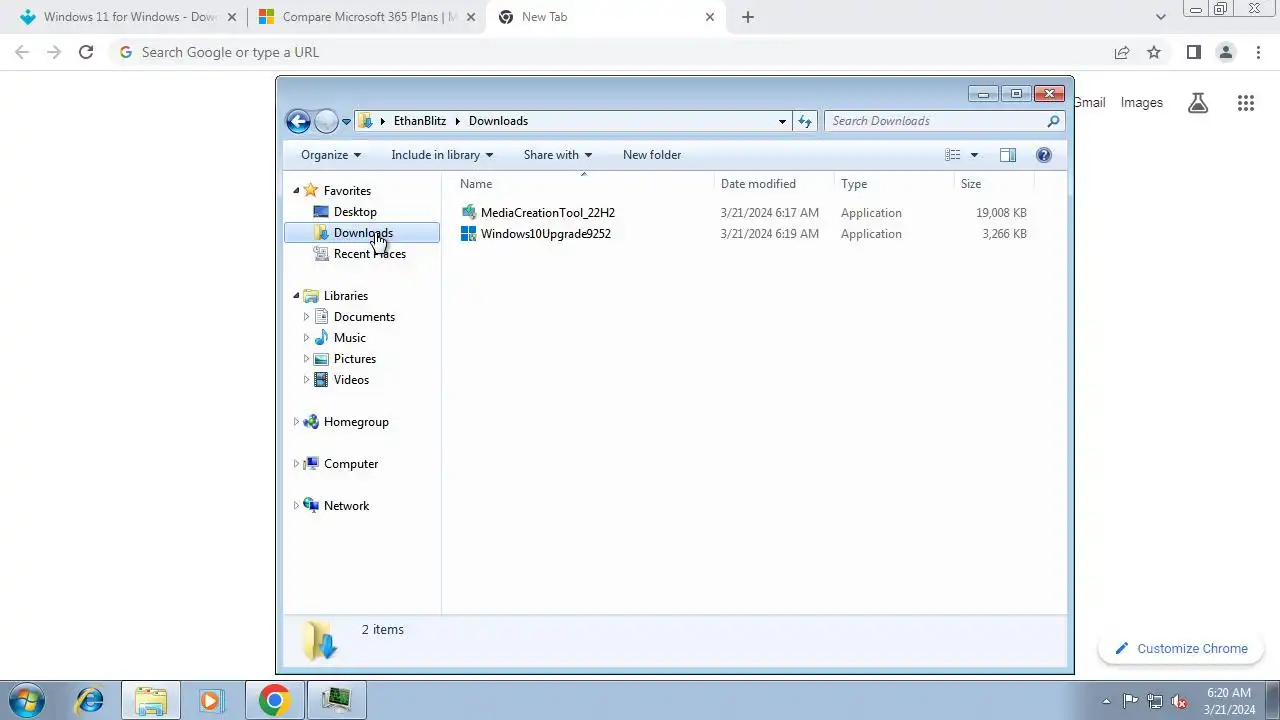Select the Documents library
Image resolution: width=1280 pixels, height=720 pixels.
pos(364,317)
